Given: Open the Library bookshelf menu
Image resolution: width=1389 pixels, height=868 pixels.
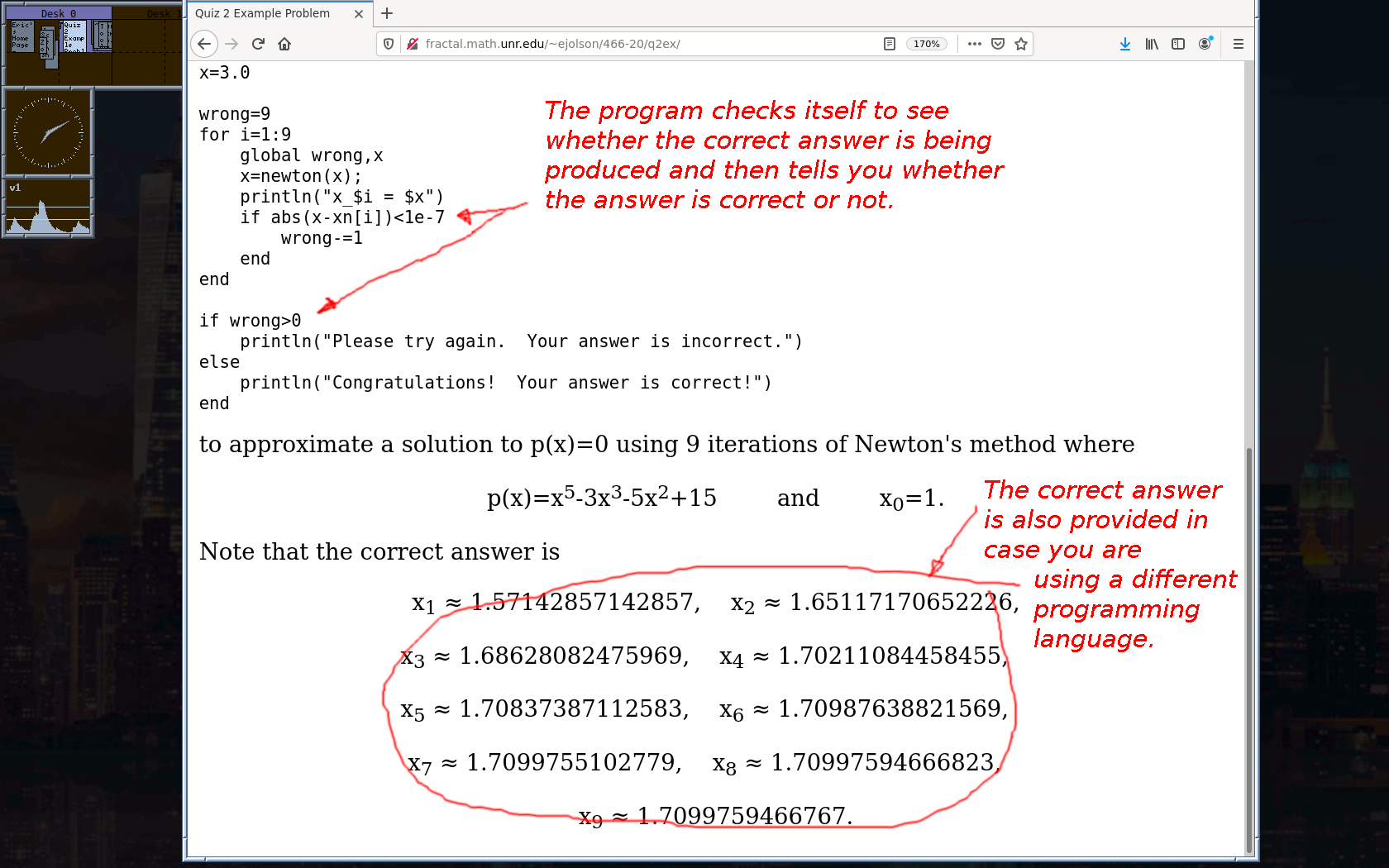Looking at the screenshot, I should click(1152, 44).
